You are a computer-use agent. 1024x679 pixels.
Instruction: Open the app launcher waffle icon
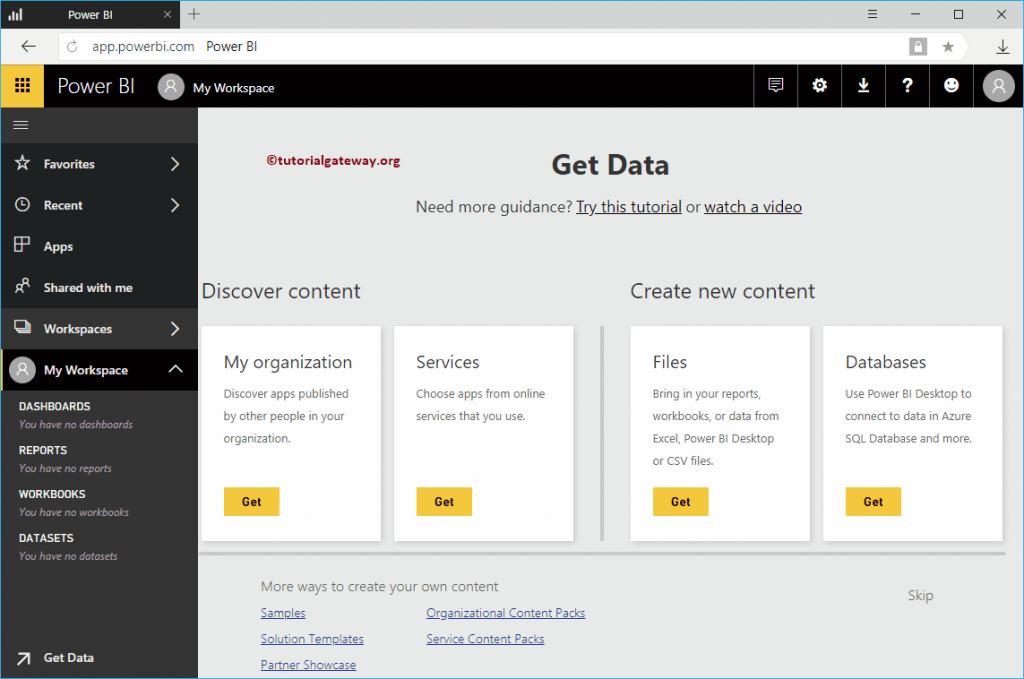tap(21, 86)
